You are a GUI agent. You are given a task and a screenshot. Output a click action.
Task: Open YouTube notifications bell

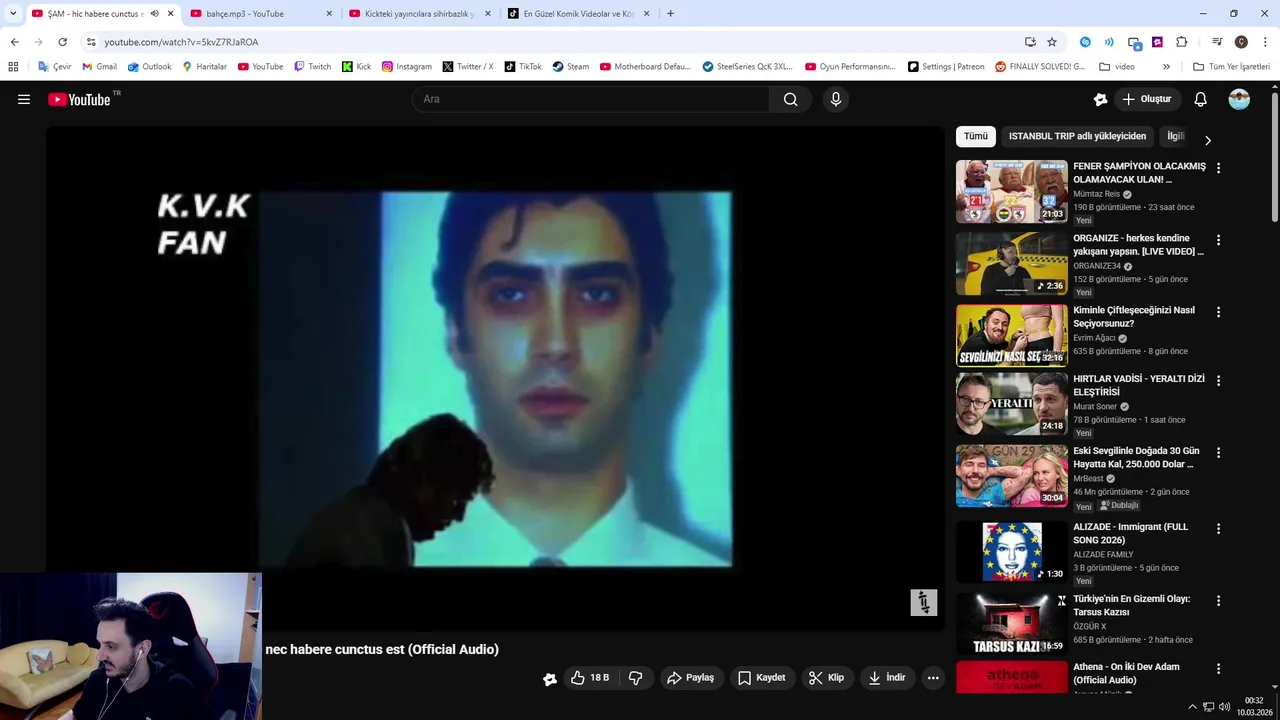coord(1200,99)
